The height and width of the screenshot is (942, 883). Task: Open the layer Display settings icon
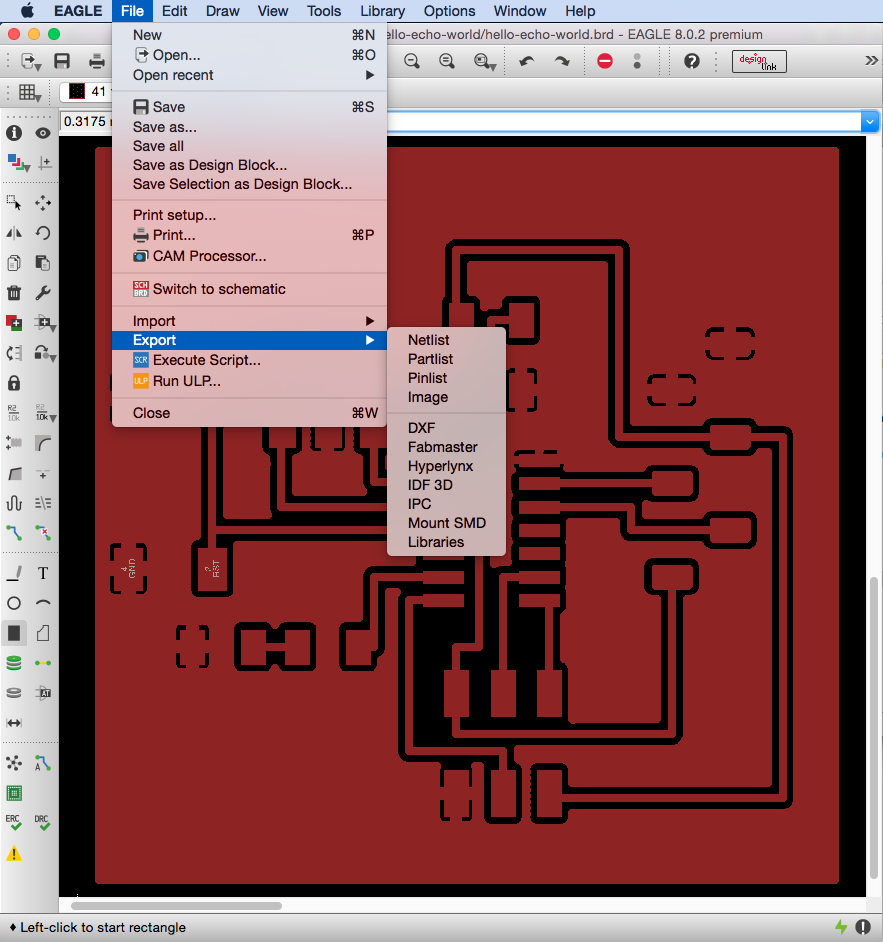pos(17,162)
